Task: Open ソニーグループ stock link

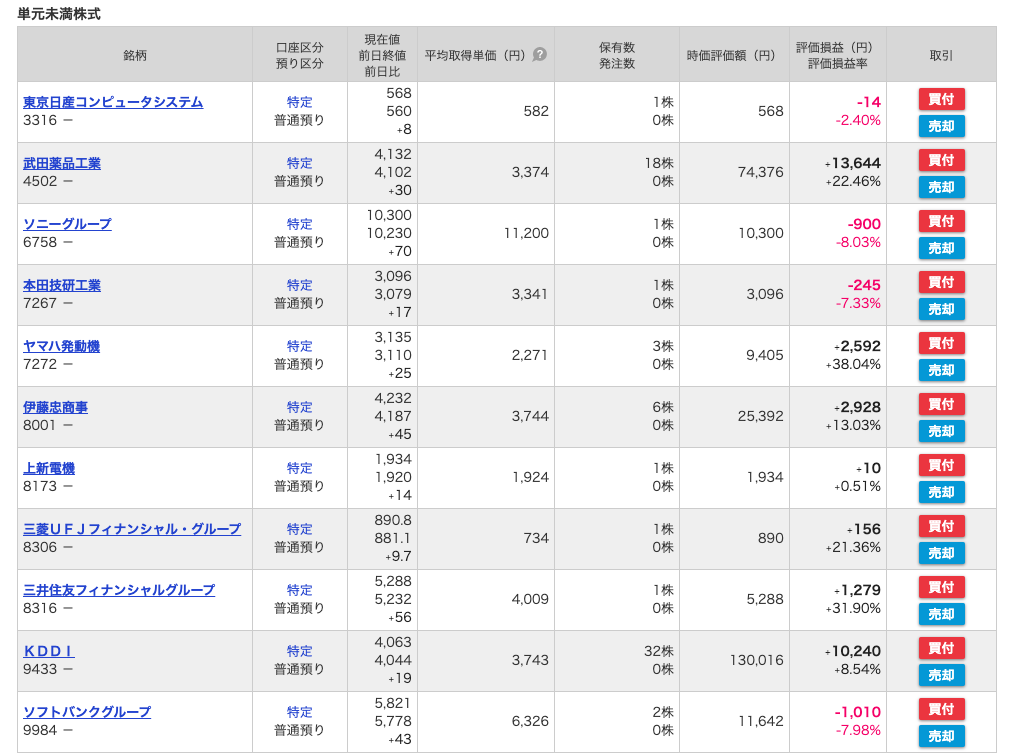Action: point(67,224)
